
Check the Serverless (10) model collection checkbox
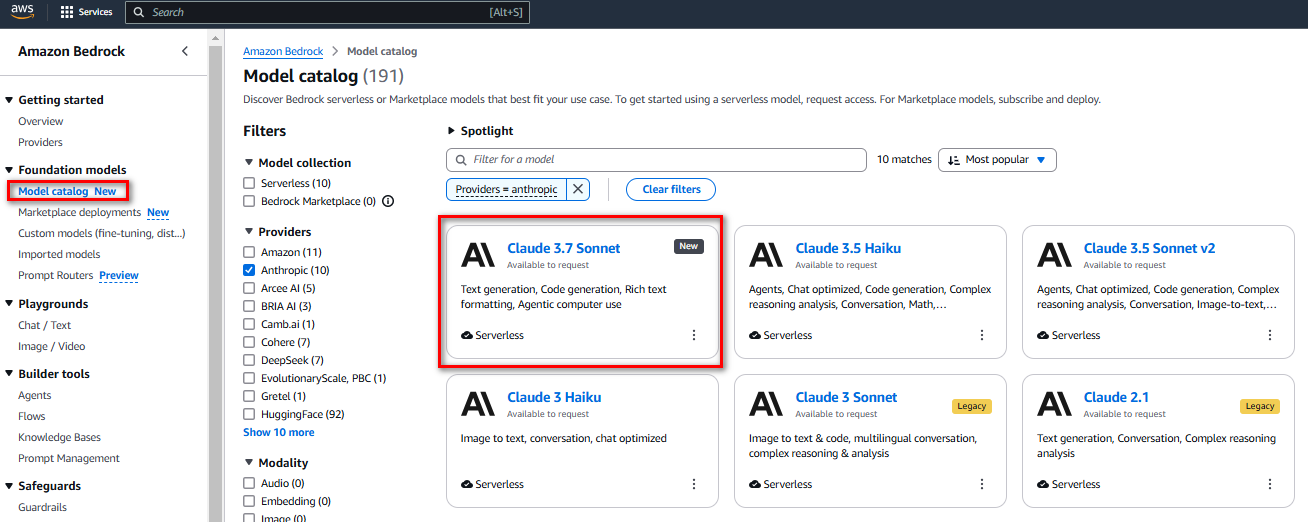pyautogui.click(x=249, y=183)
